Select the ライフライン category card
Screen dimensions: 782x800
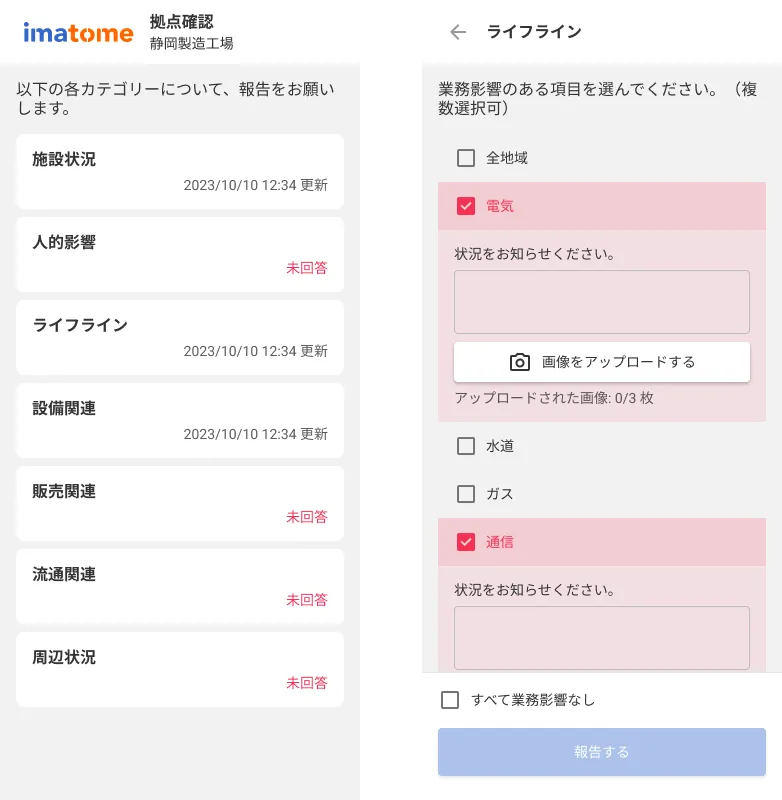[180, 337]
